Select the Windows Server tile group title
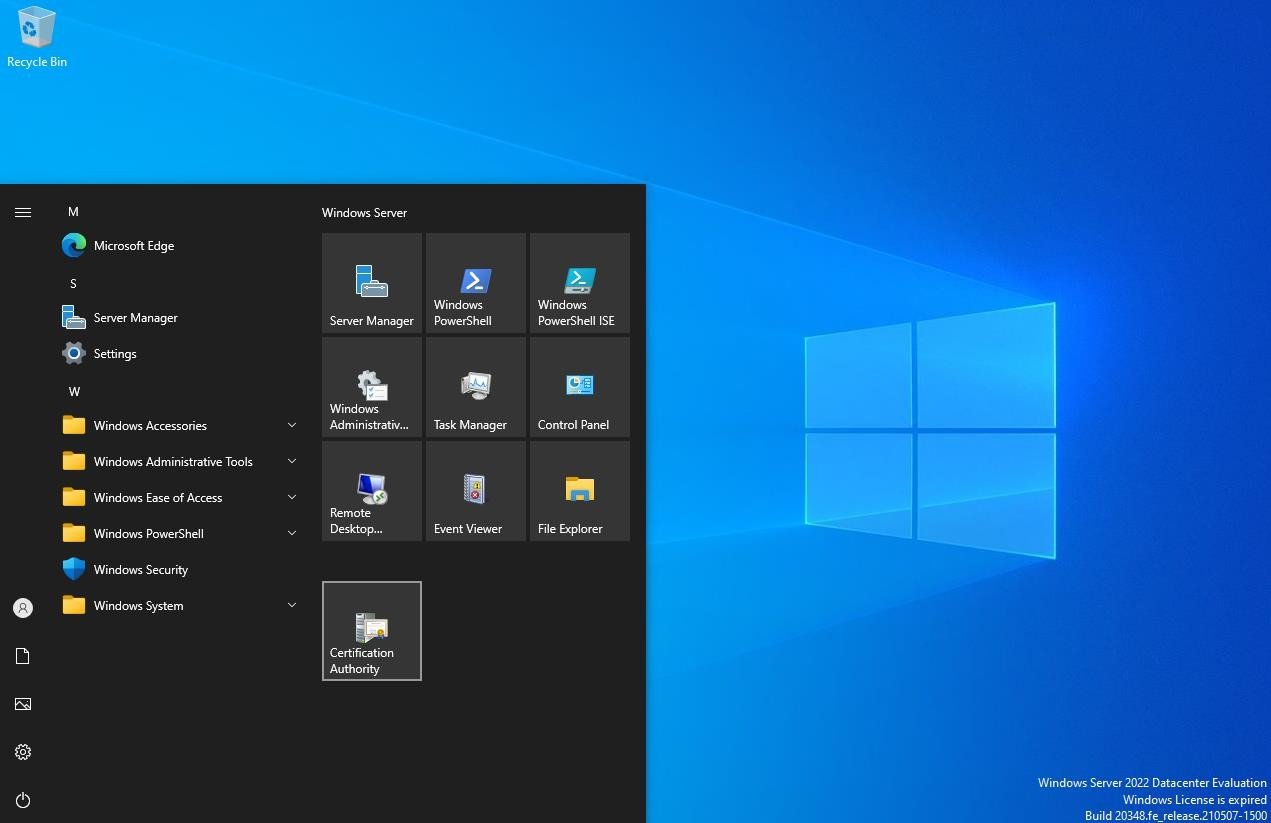The image size is (1271, 823). coord(364,213)
